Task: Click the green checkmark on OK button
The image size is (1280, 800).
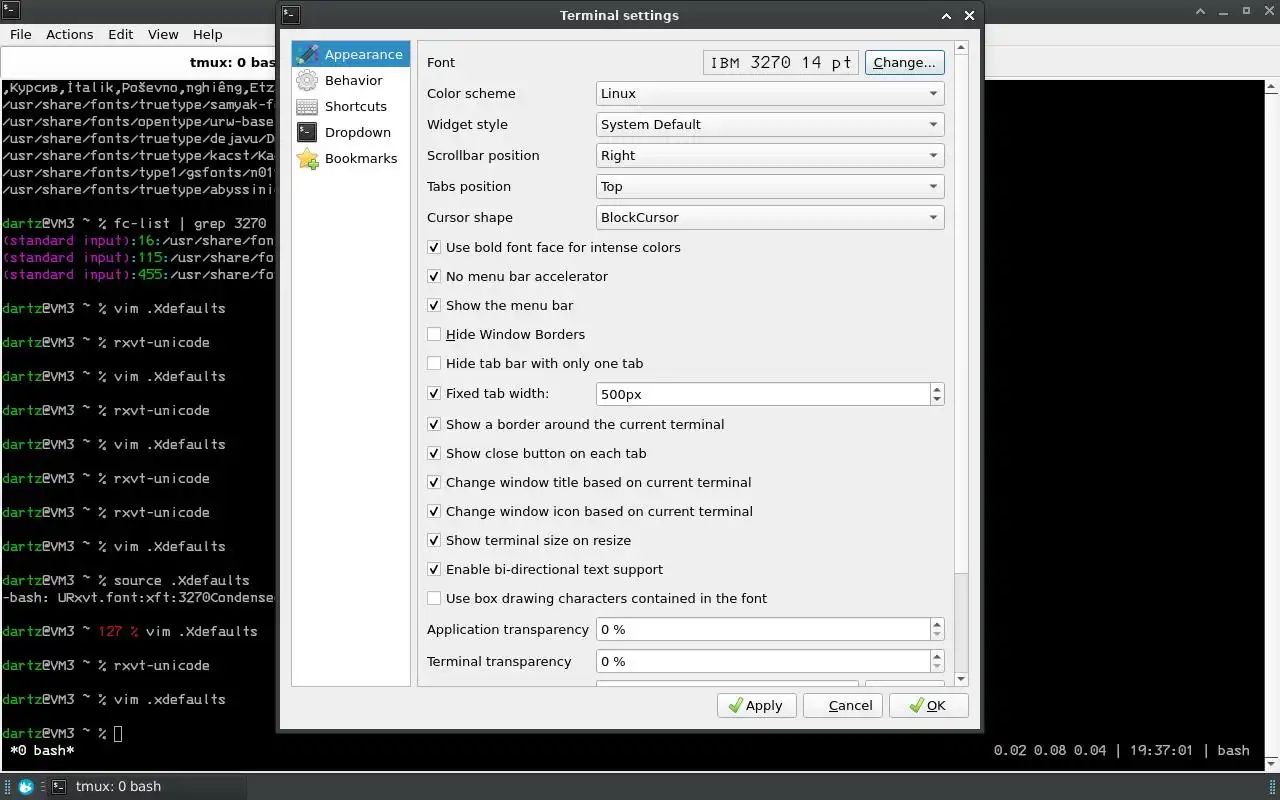Action: point(916,705)
